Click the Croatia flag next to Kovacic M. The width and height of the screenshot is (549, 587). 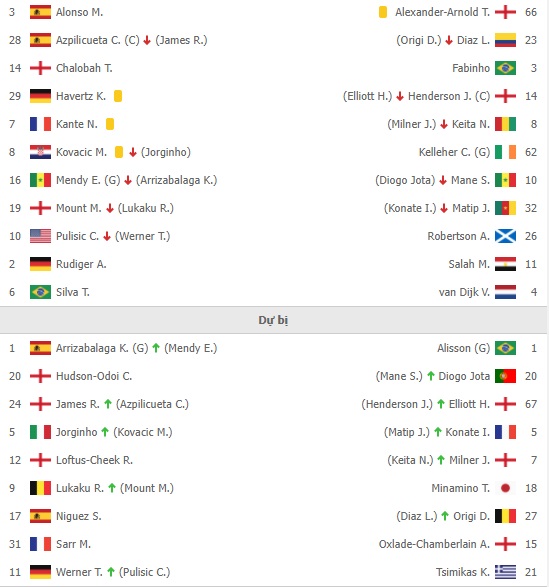pos(40,152)
